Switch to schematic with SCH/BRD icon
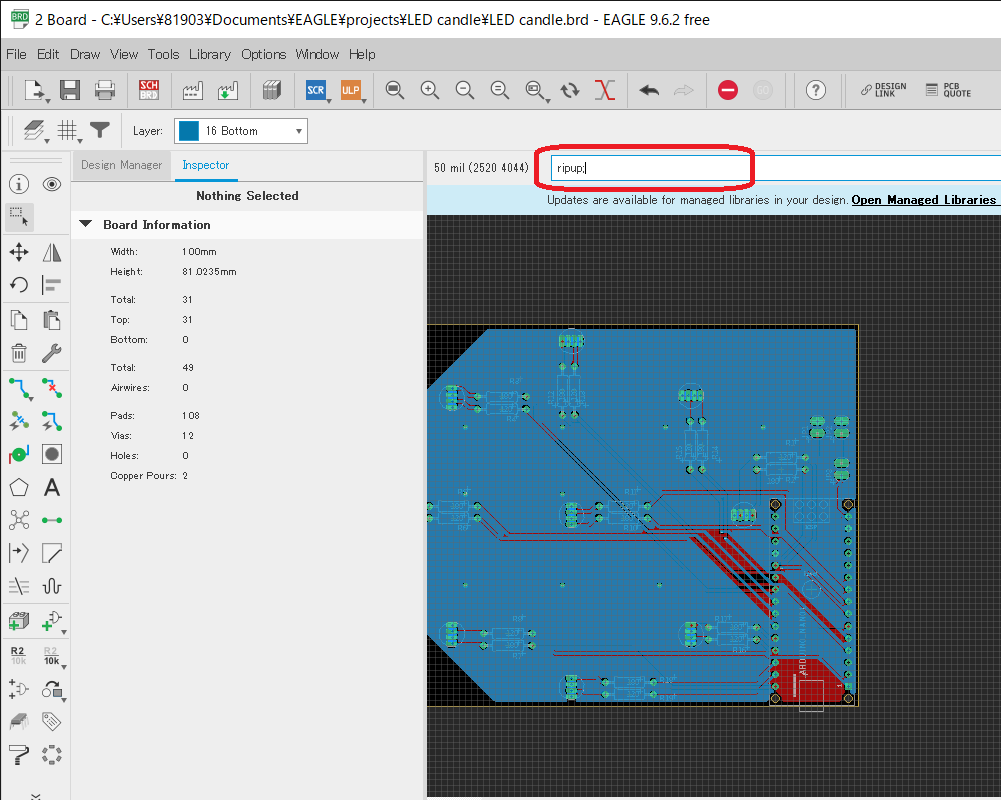 pyautogui.click(x=149, y=90)
